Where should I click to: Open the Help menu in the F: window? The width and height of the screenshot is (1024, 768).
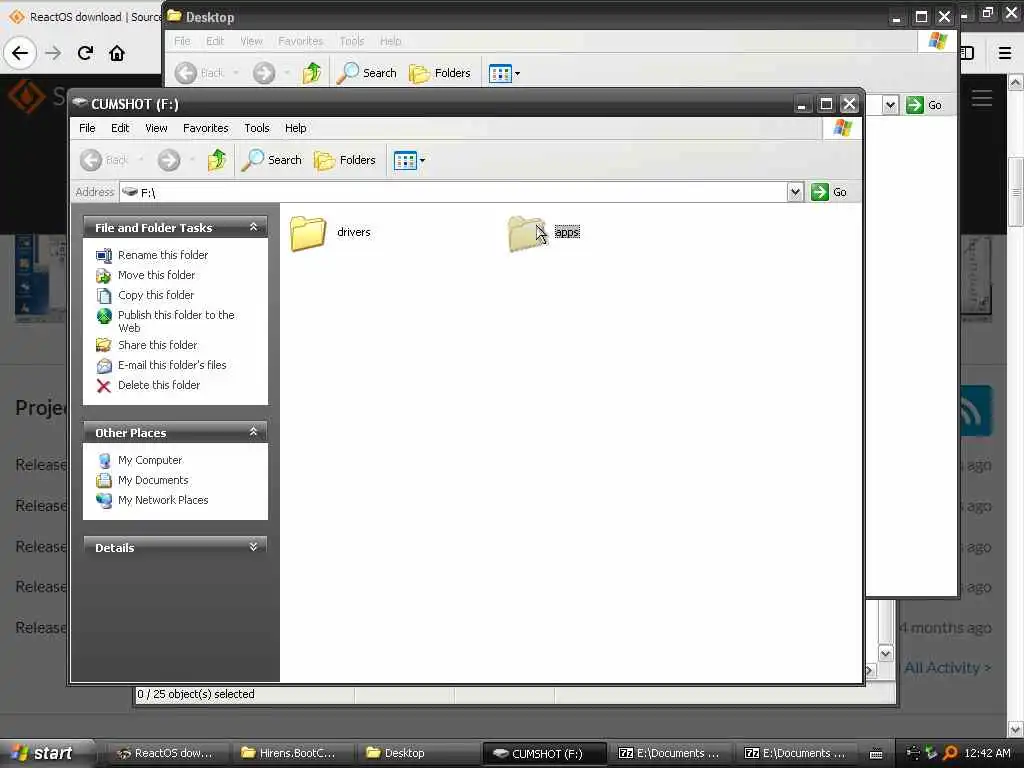(295, 128)
